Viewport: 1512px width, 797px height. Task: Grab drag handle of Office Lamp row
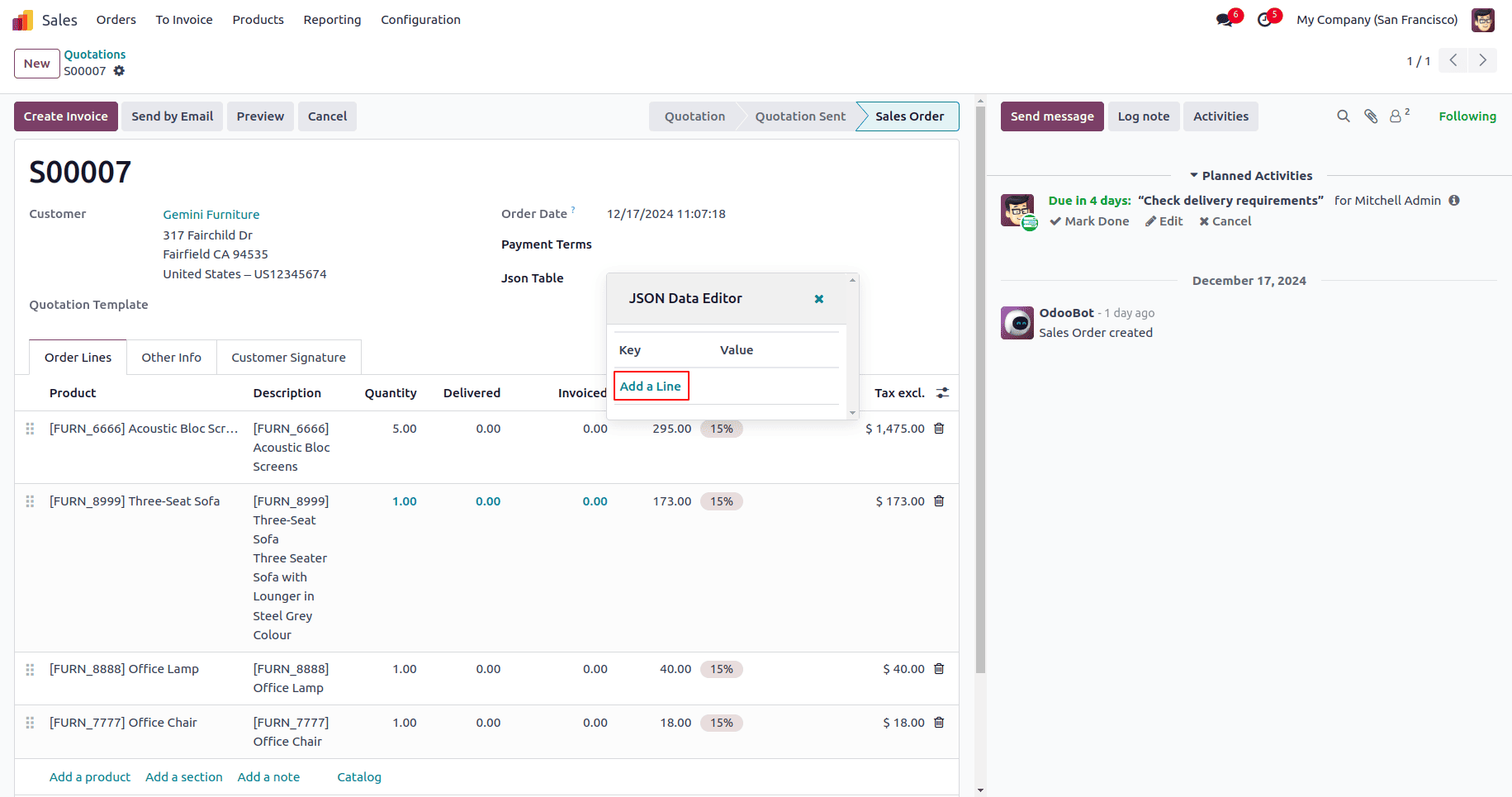tap(30, 669)
